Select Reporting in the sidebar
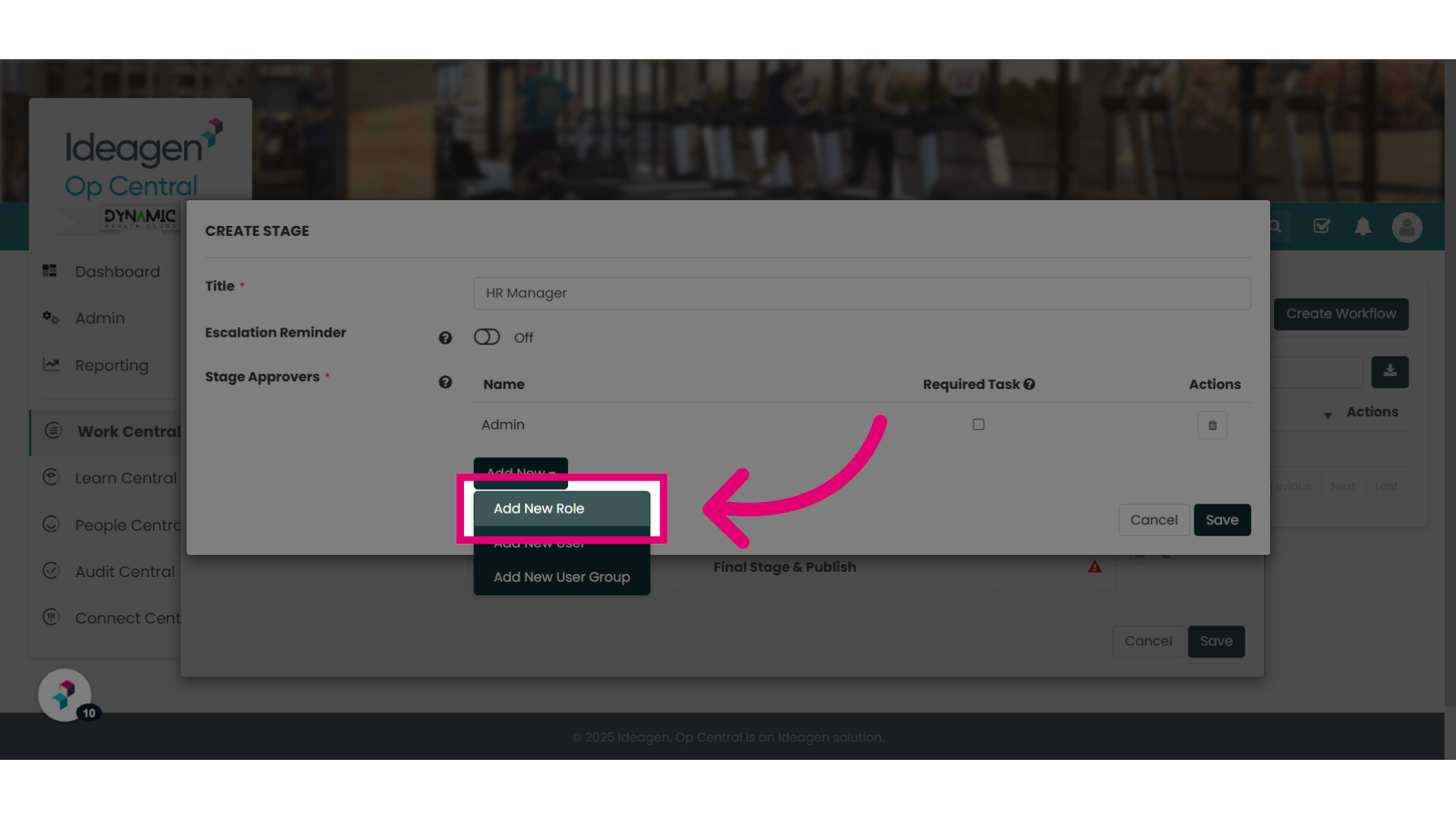 coord(111,366)
